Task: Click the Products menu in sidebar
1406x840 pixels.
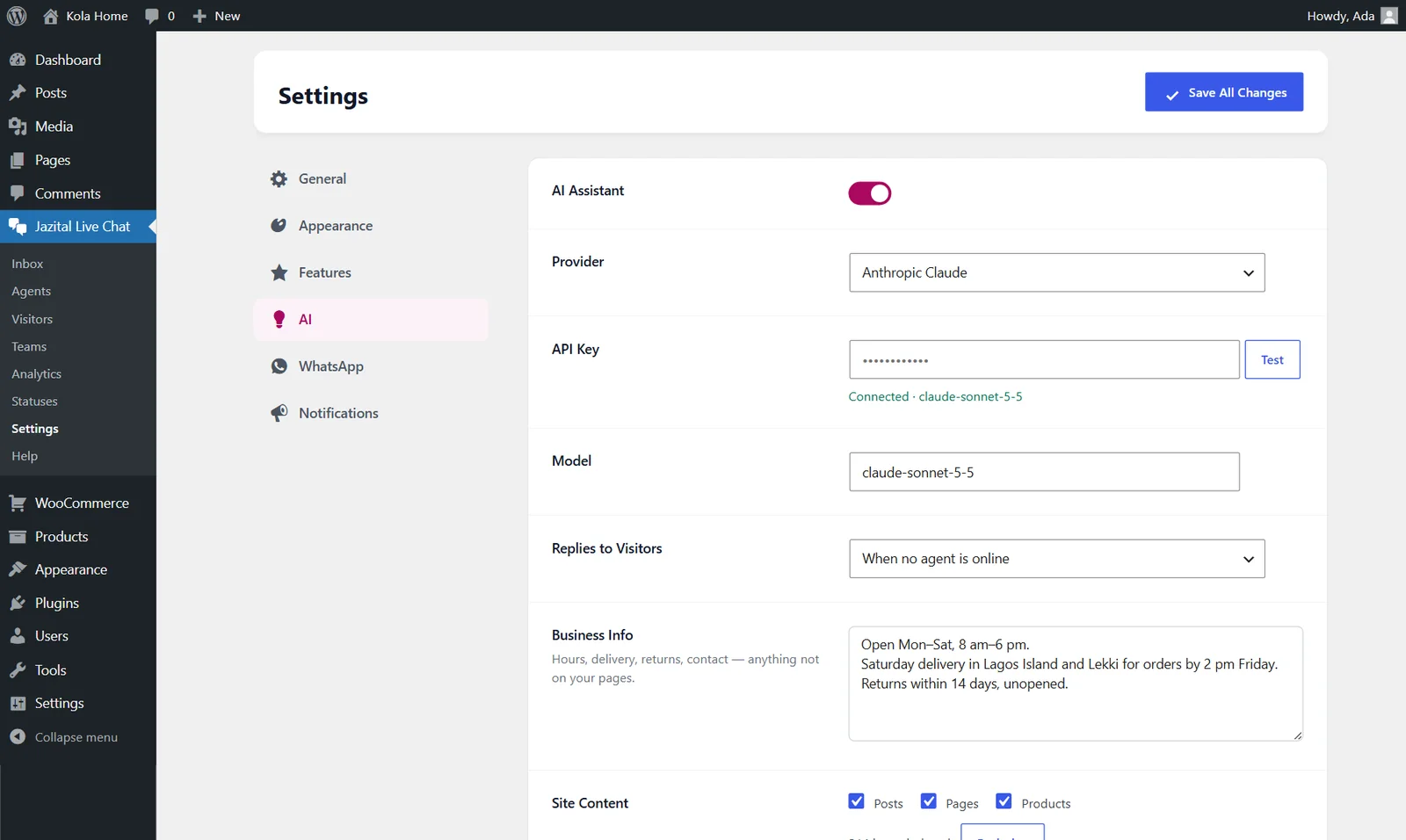Action: pos(78,537)
